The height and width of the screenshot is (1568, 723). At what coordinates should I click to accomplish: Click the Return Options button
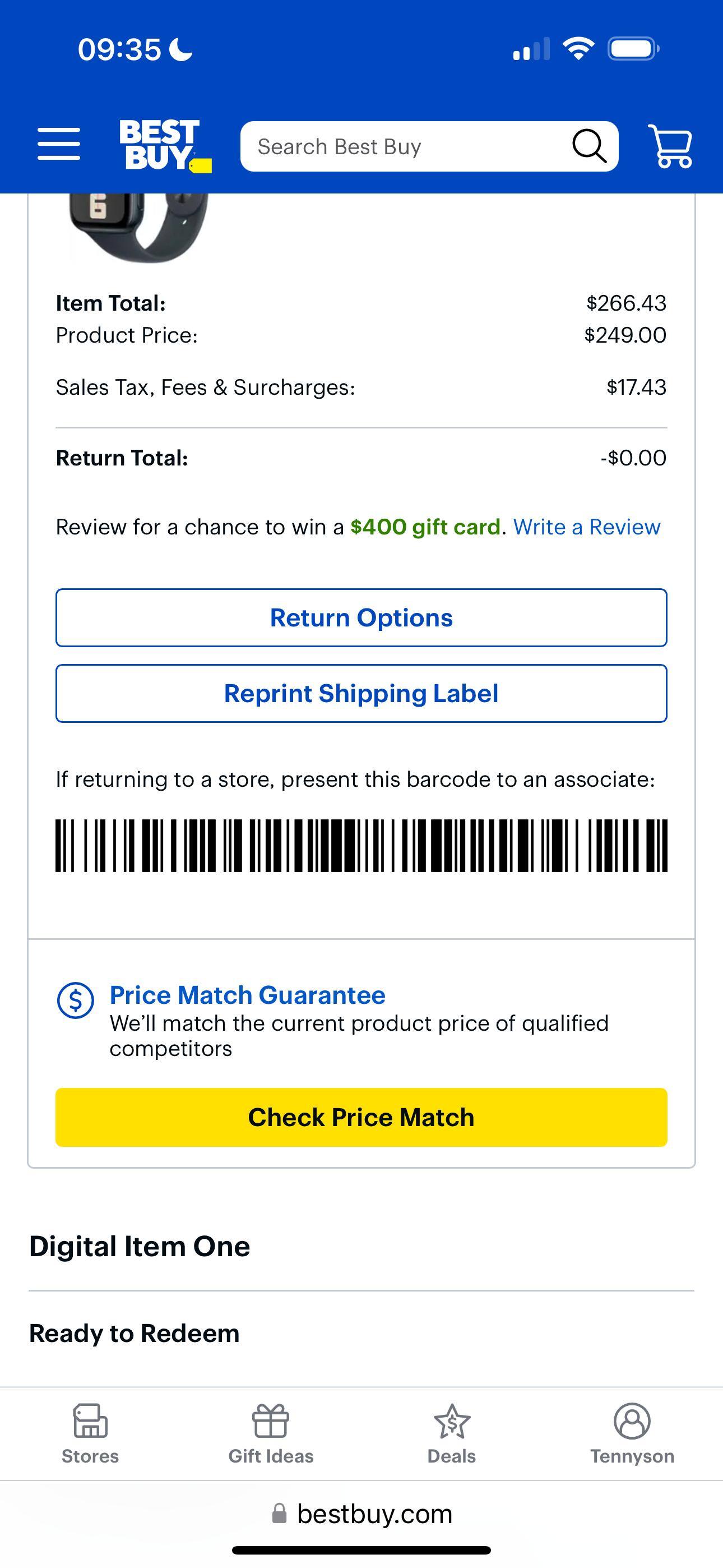tap(361, 617)
